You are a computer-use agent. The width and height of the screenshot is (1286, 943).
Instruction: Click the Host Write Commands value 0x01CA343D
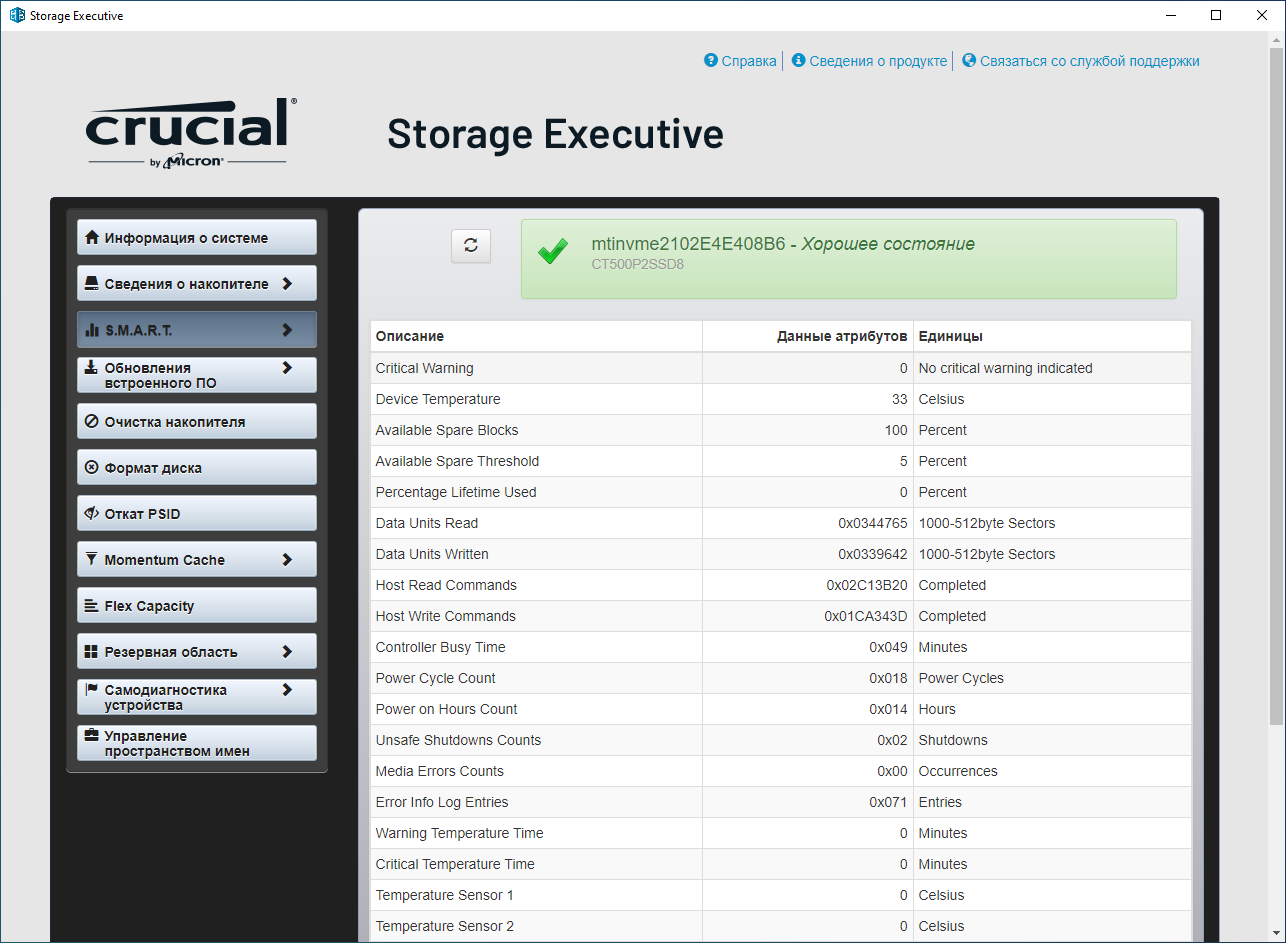pyautogui.click(x=866, y=616)
